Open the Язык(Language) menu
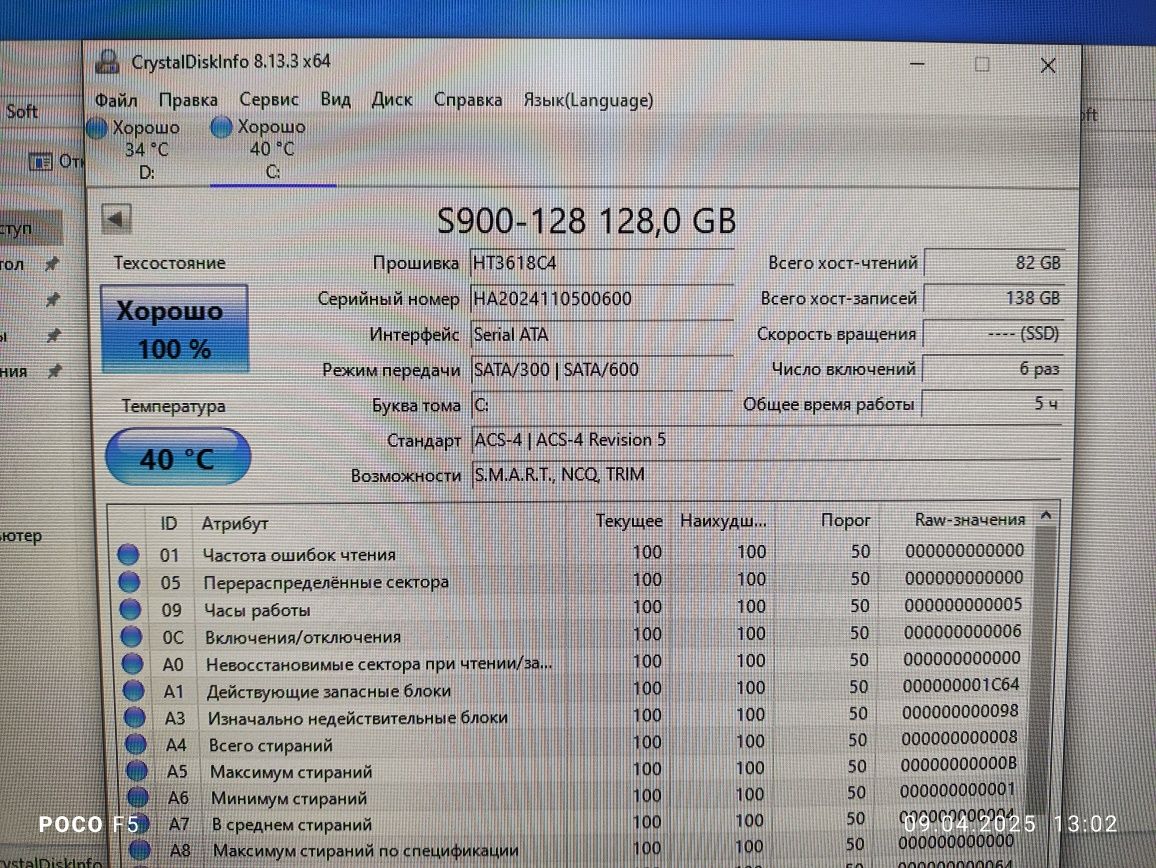Screen dimensions: 1156x868 (588, 100)
